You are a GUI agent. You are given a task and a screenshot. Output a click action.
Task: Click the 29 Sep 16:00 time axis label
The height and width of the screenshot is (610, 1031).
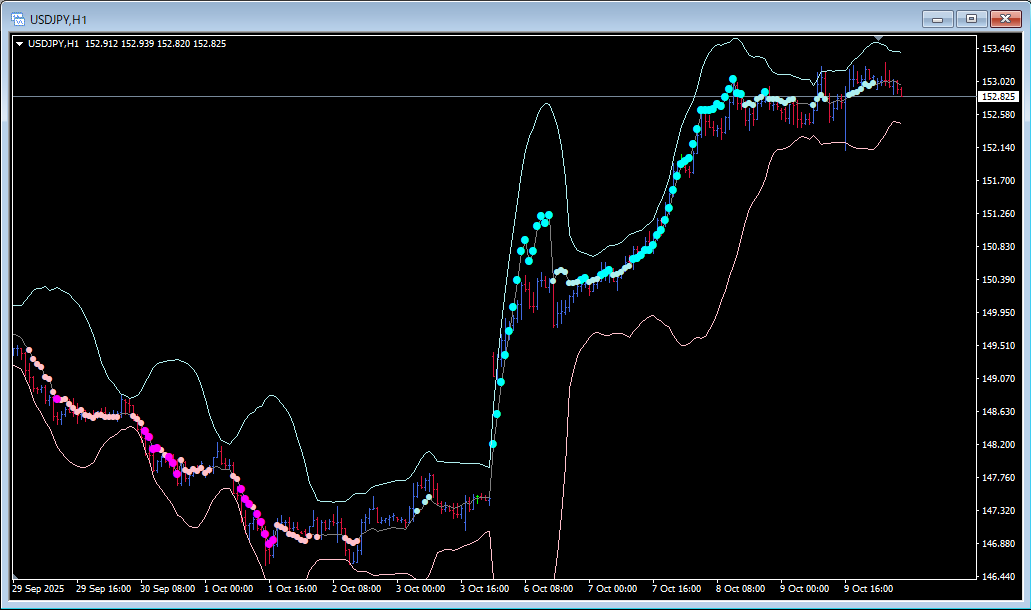pyautogui.click(x=103, y=589)
